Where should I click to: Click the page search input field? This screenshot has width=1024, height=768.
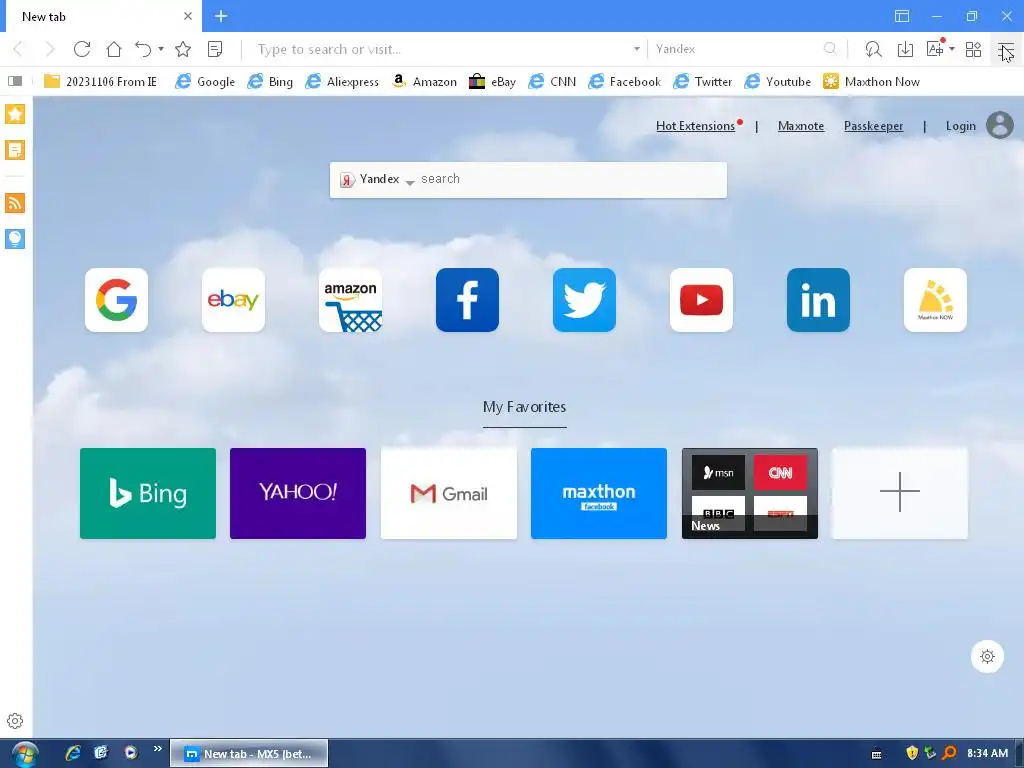pos(571,180)
